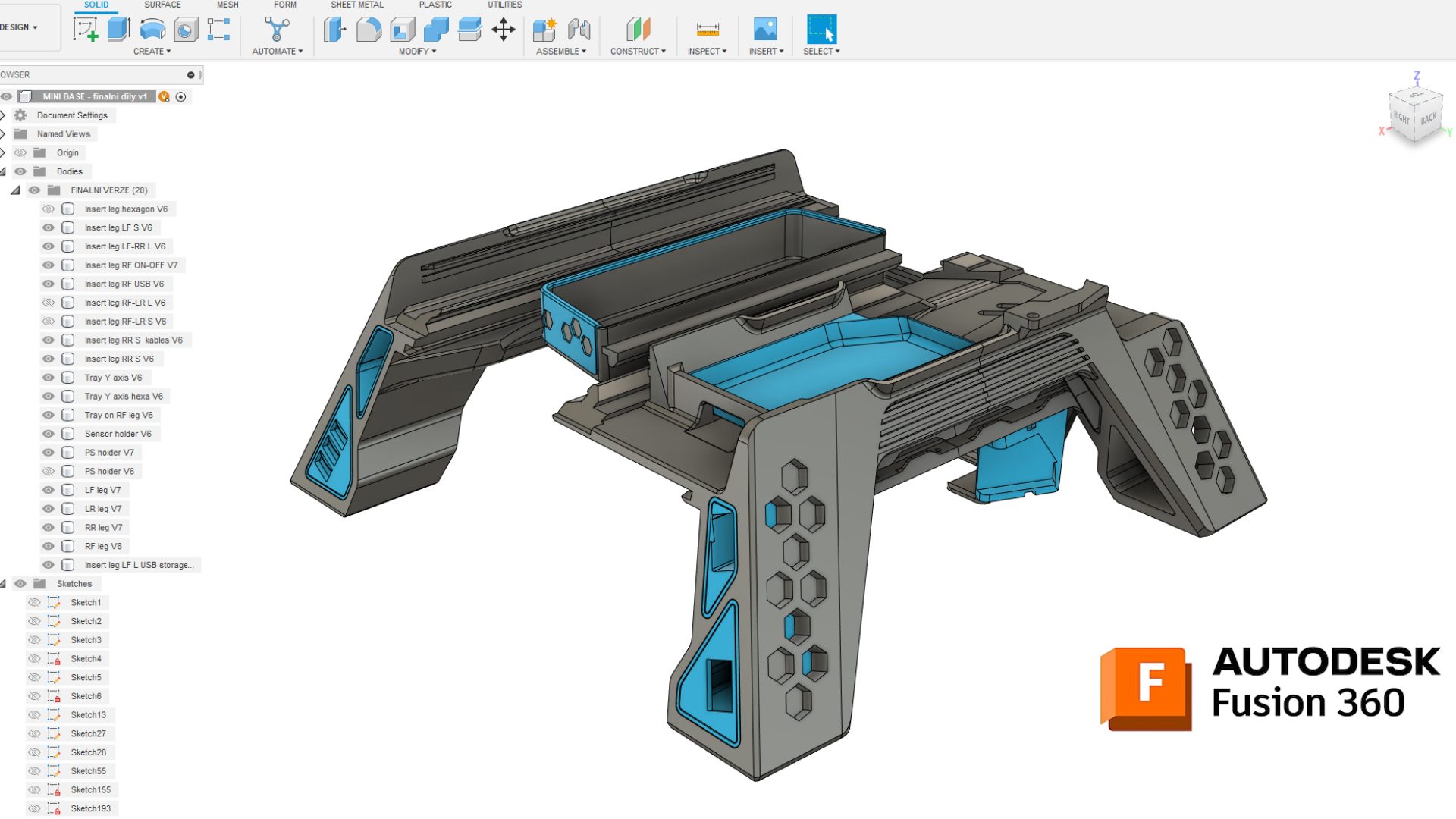This screenshot has width=1456, height=819.
Task: Toggle visibility of Sketch1
Action: 34,602
